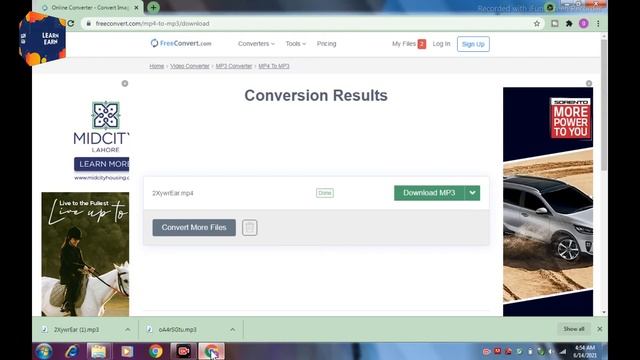Open the screen recorder taskbar icon
The height and width of the screenshot is (360, 640).
click(x=184, y=351)
